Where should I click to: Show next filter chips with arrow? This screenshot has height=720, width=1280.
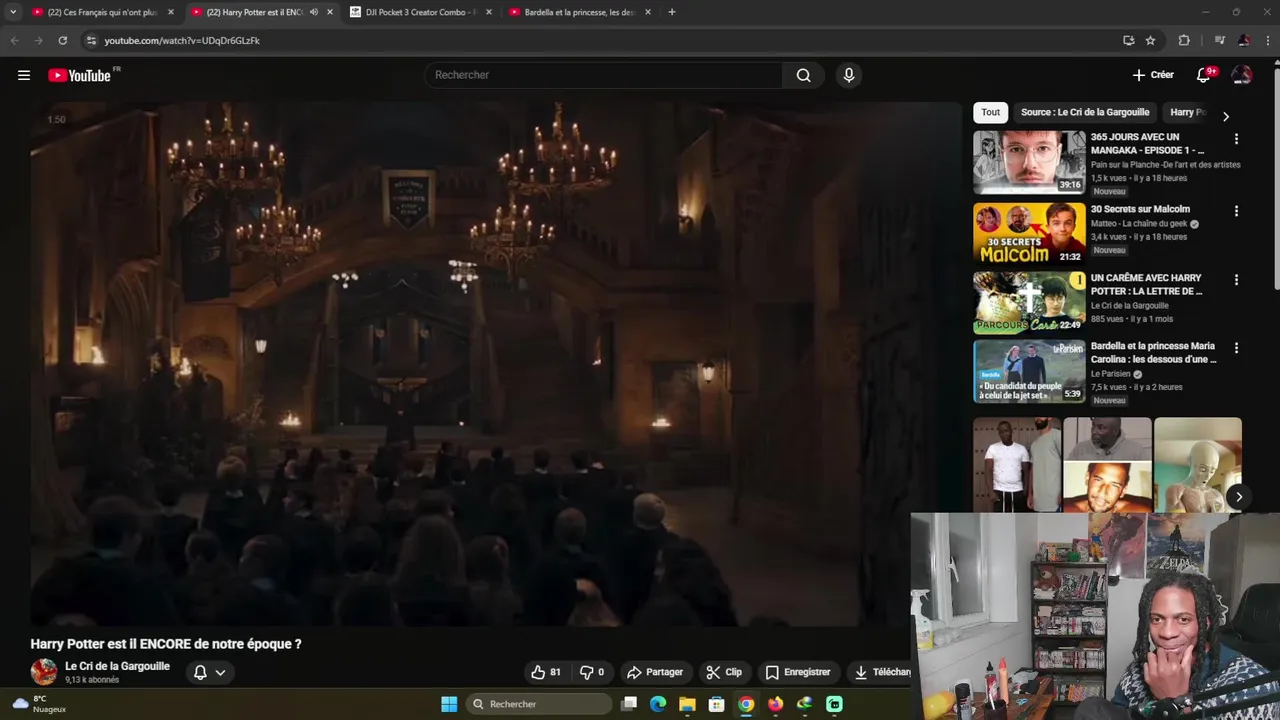[x=1226, y=117]
